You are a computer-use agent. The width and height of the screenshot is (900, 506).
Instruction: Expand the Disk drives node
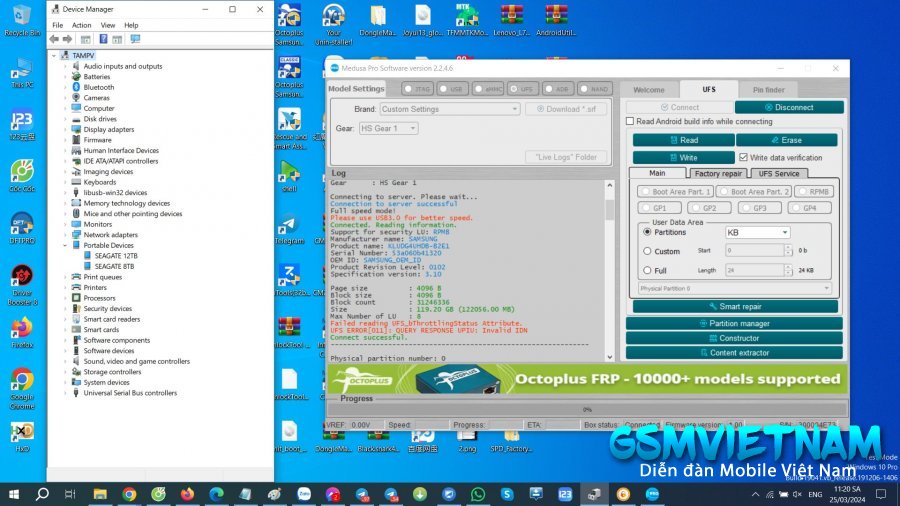[x=65, y=119]
